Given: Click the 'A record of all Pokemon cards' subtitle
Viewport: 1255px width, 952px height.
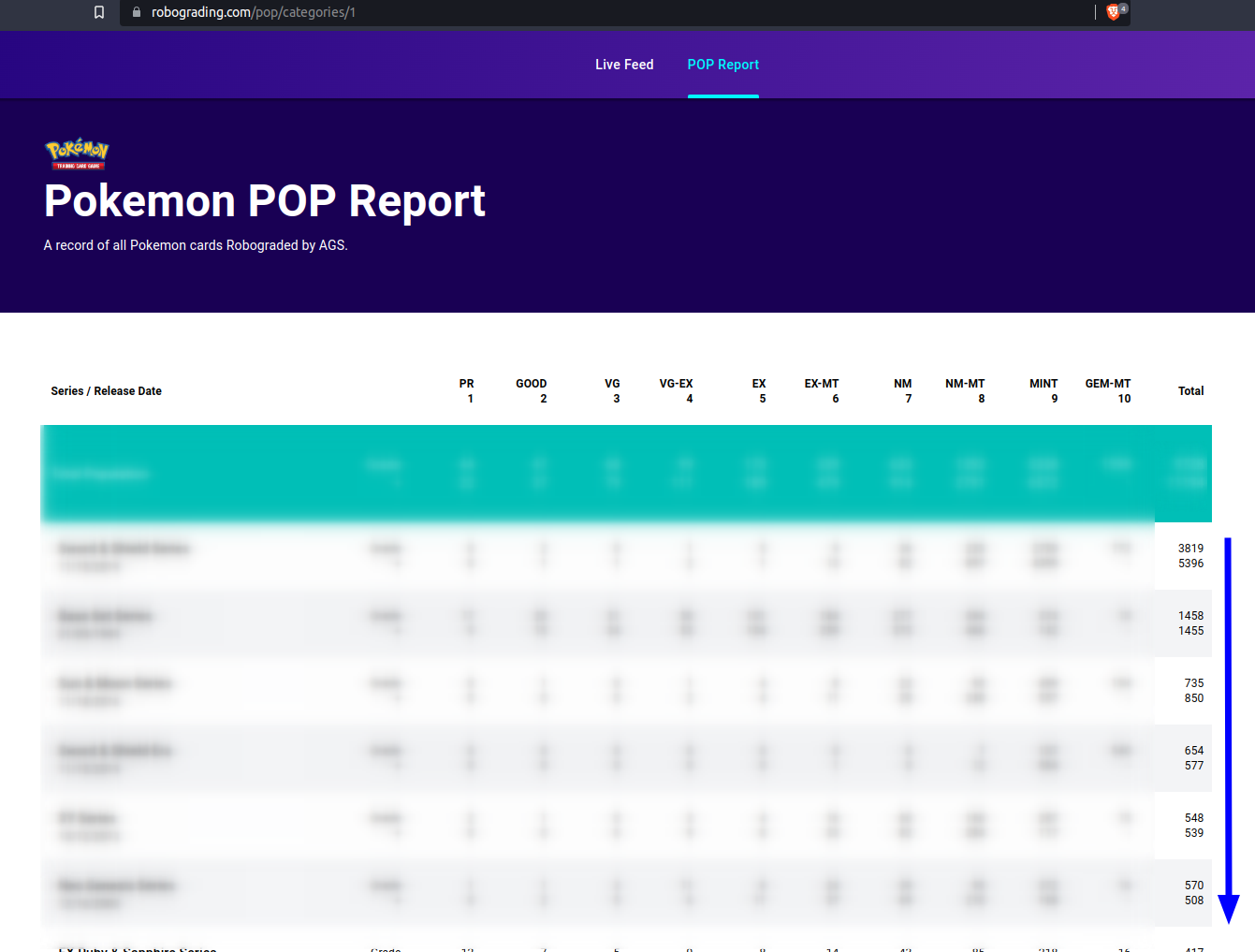Looking at the screenshot, I should click(x=196, y=245).
